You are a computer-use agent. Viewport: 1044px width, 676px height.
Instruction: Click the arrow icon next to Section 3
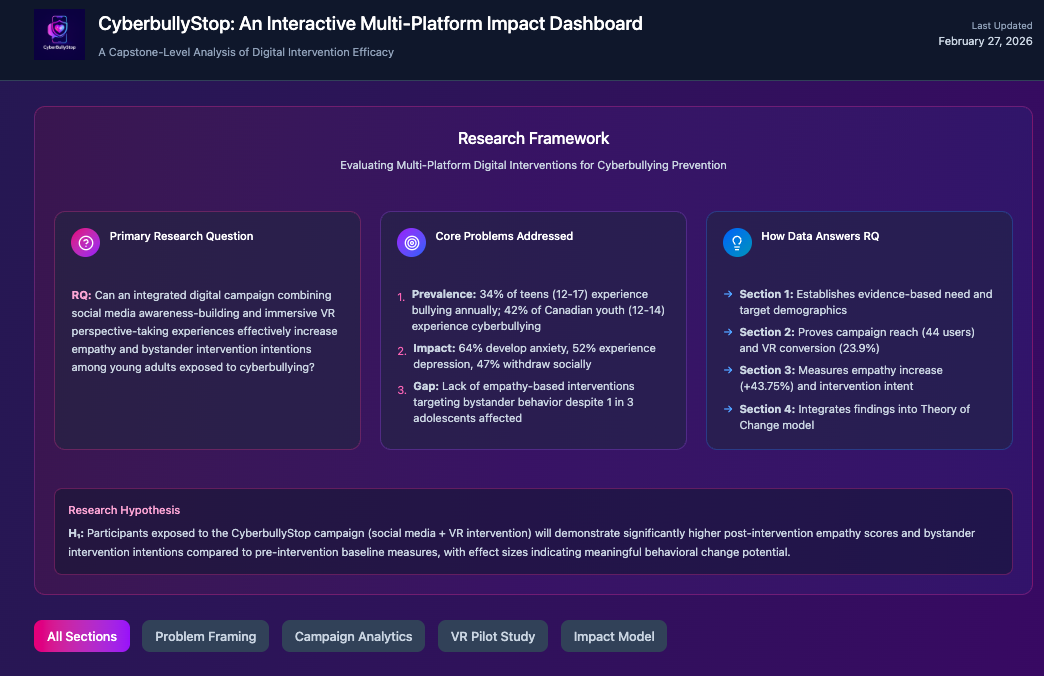728,370
